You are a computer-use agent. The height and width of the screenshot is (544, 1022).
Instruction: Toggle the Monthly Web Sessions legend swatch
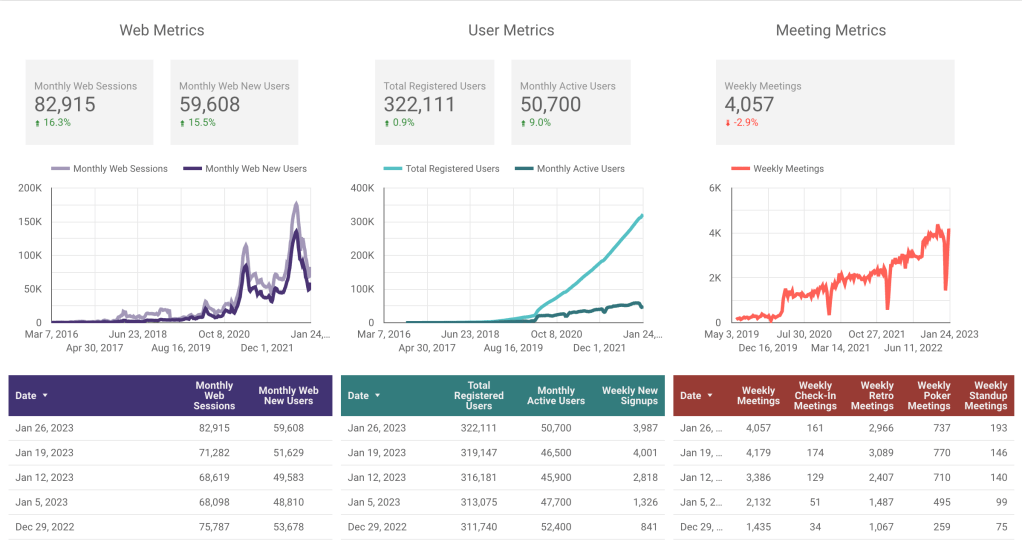tap(60, 169)
